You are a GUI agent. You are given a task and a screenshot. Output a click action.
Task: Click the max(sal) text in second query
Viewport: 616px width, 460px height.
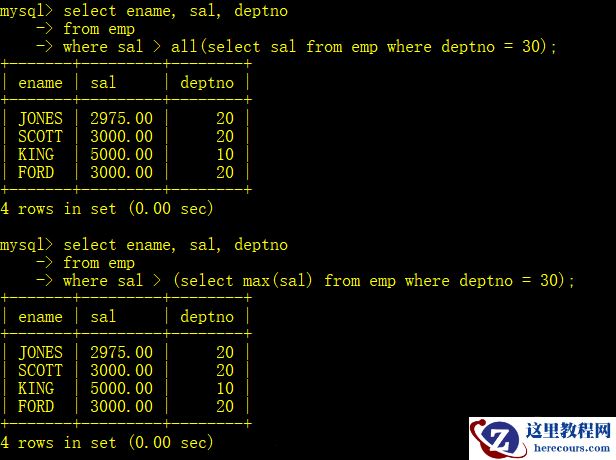tap(277, 280)
